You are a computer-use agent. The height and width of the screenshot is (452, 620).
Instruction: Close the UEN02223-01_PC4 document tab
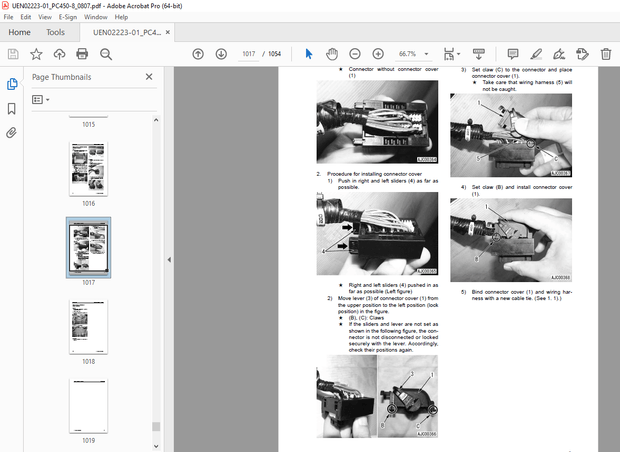(168, 32)
